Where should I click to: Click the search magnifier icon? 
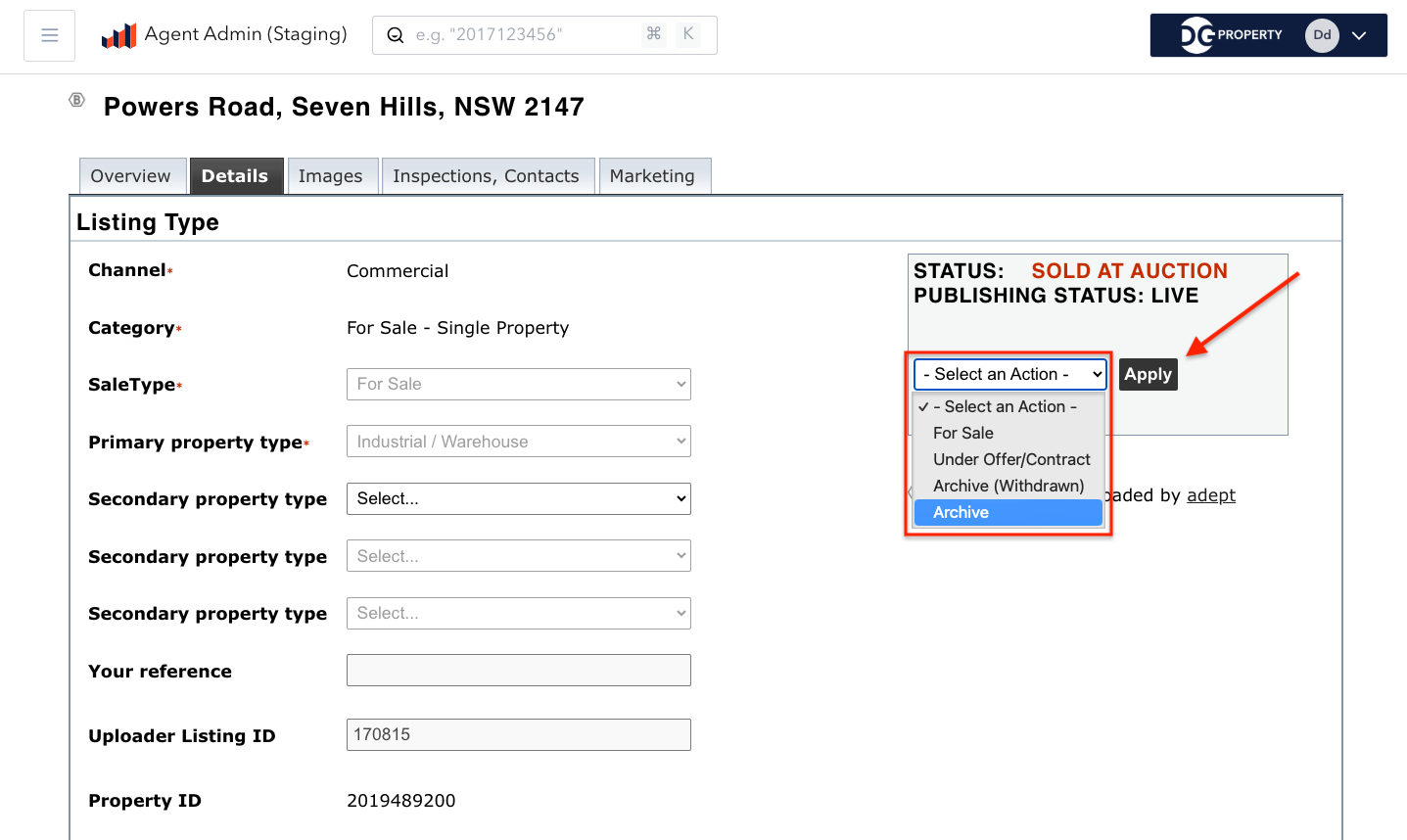click(396, 35)
